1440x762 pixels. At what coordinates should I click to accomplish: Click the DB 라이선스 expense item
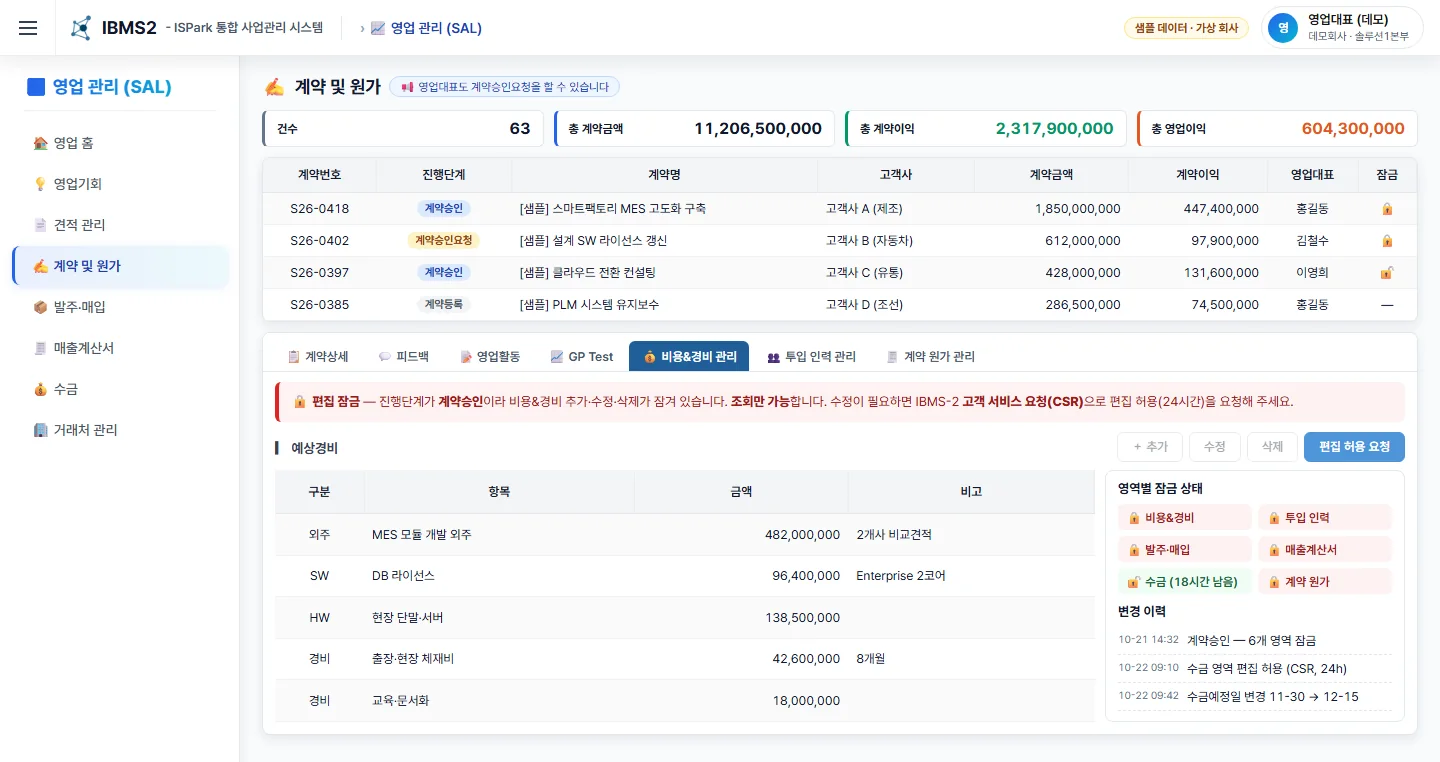(x=403, y=576)
